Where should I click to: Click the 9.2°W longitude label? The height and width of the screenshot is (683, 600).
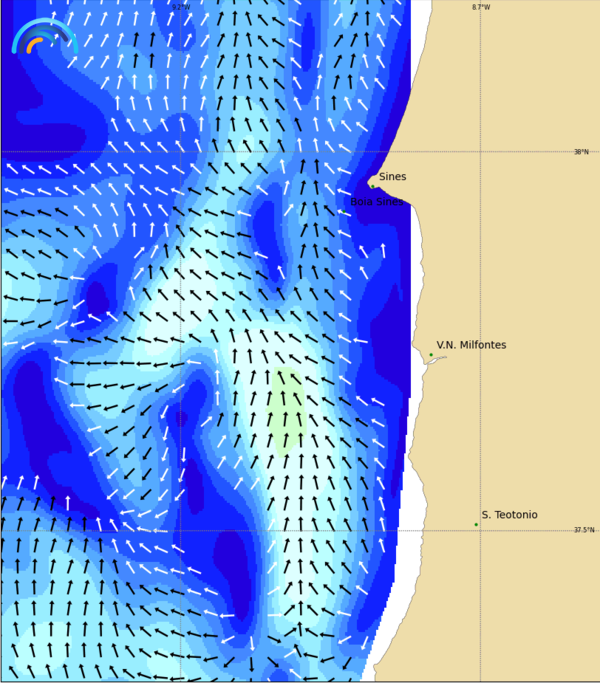(180, 7)
